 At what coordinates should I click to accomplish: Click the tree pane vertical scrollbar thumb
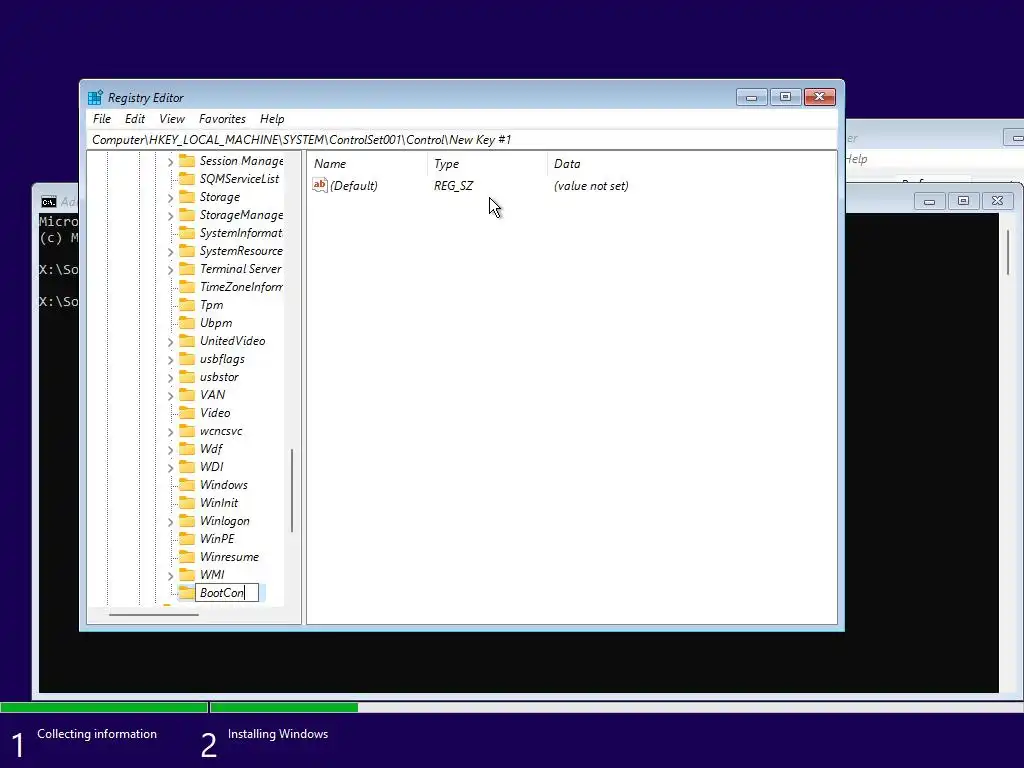coord(291,490)
